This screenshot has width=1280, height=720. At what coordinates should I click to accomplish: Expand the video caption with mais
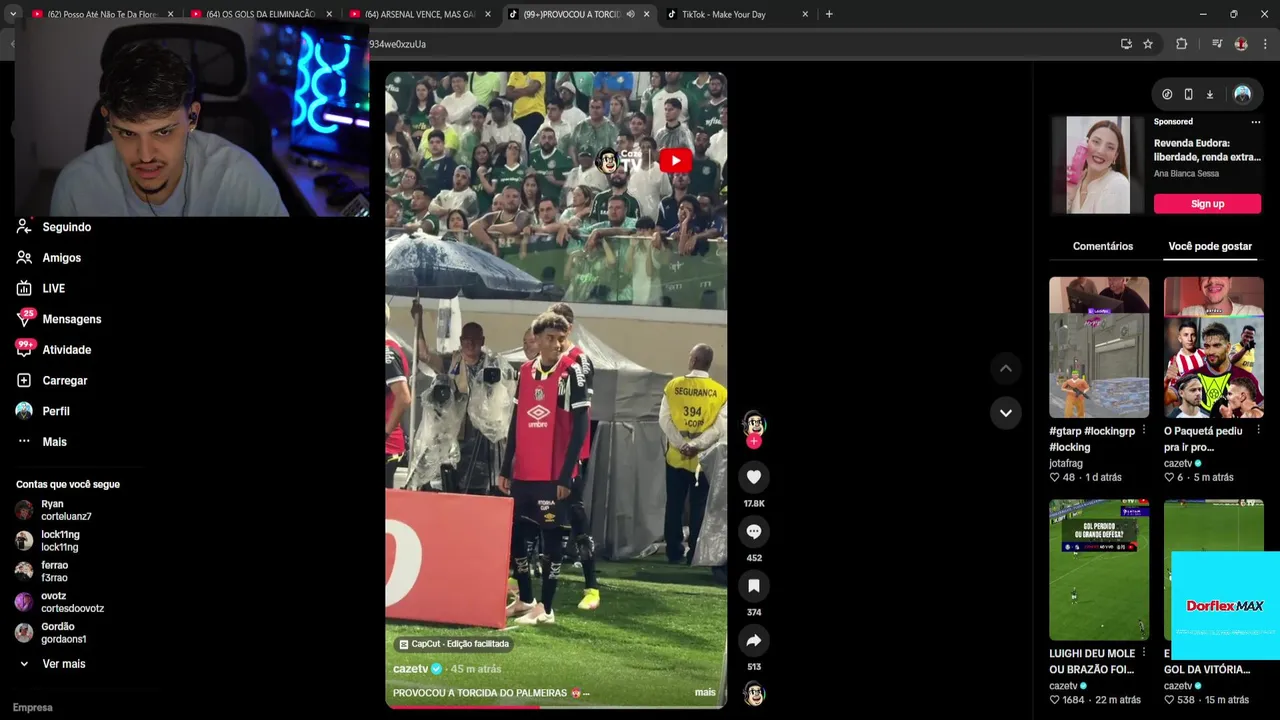click(x=705, y=692)
